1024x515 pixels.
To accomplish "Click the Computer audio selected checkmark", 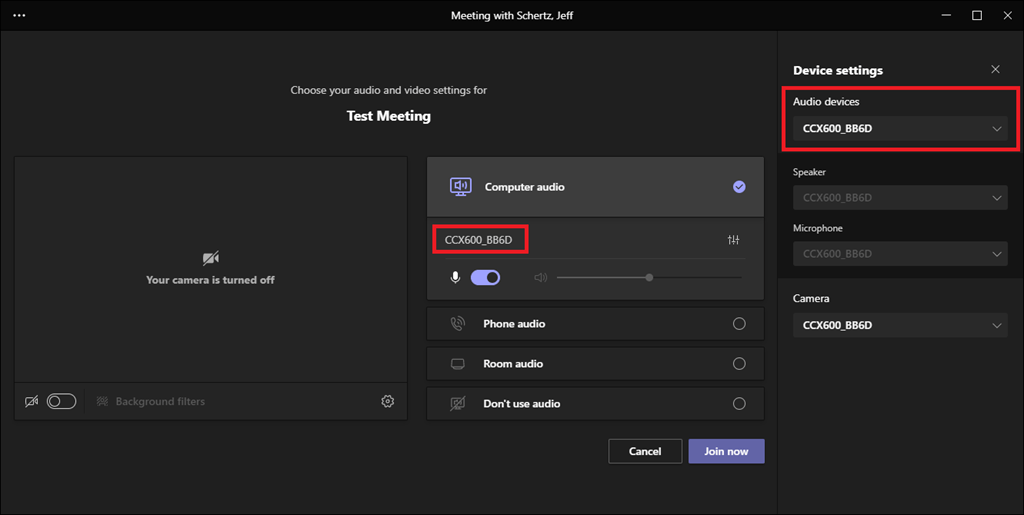I will [x=739, y=187].
